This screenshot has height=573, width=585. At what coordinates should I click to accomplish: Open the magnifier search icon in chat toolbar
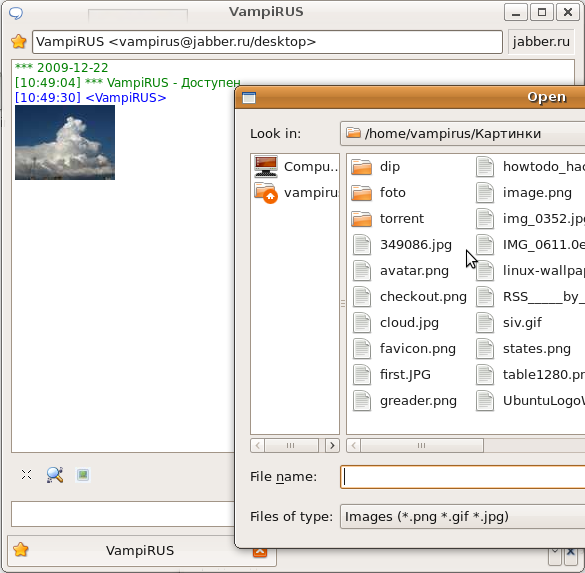pos(55,475)
